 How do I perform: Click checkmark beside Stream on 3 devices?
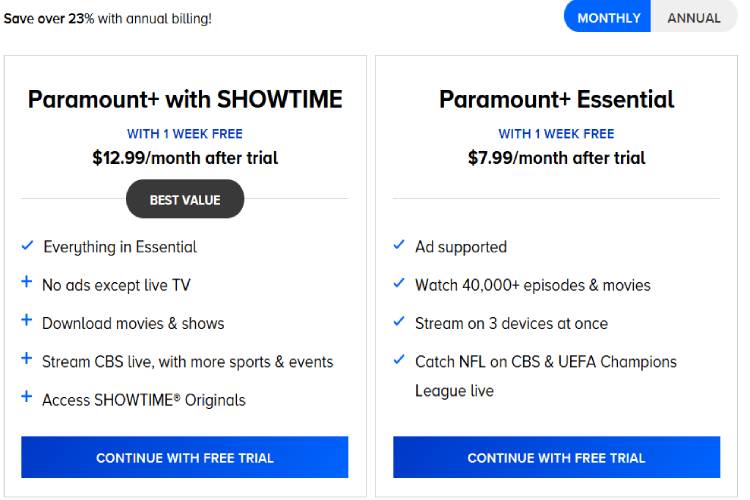[399, 322]
